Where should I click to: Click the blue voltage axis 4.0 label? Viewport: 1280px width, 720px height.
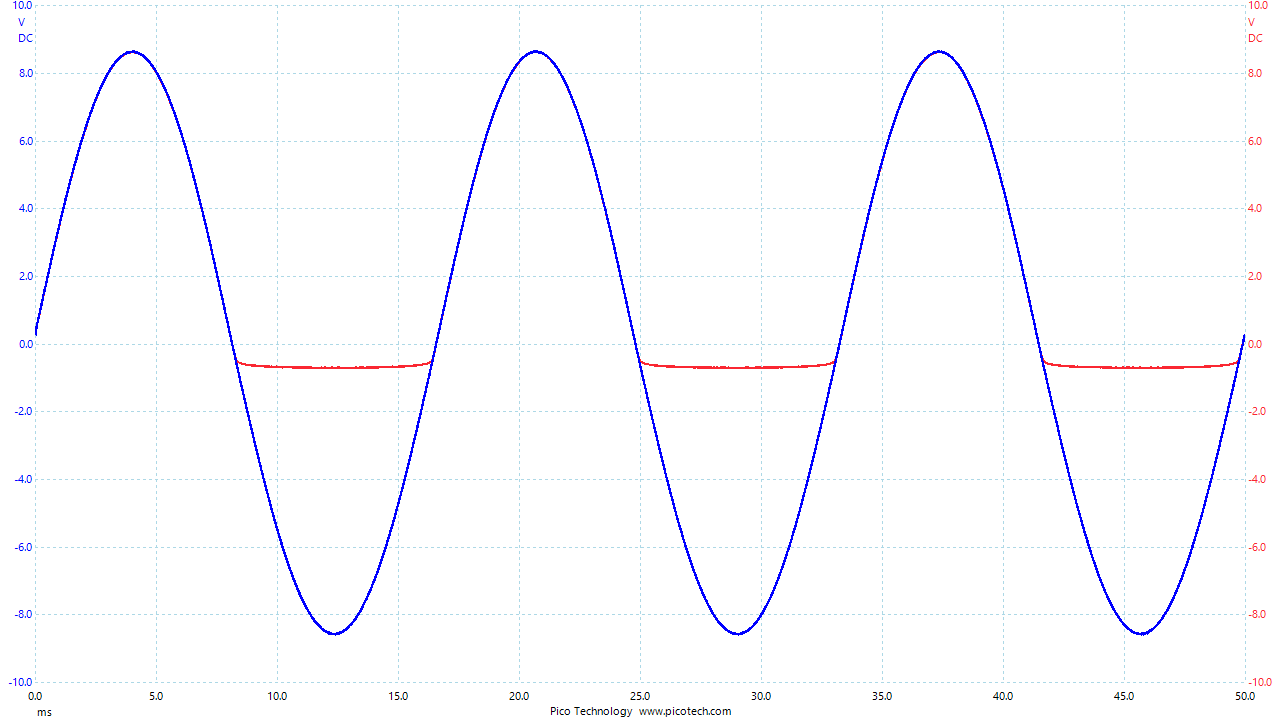click(x=26, y=208)
